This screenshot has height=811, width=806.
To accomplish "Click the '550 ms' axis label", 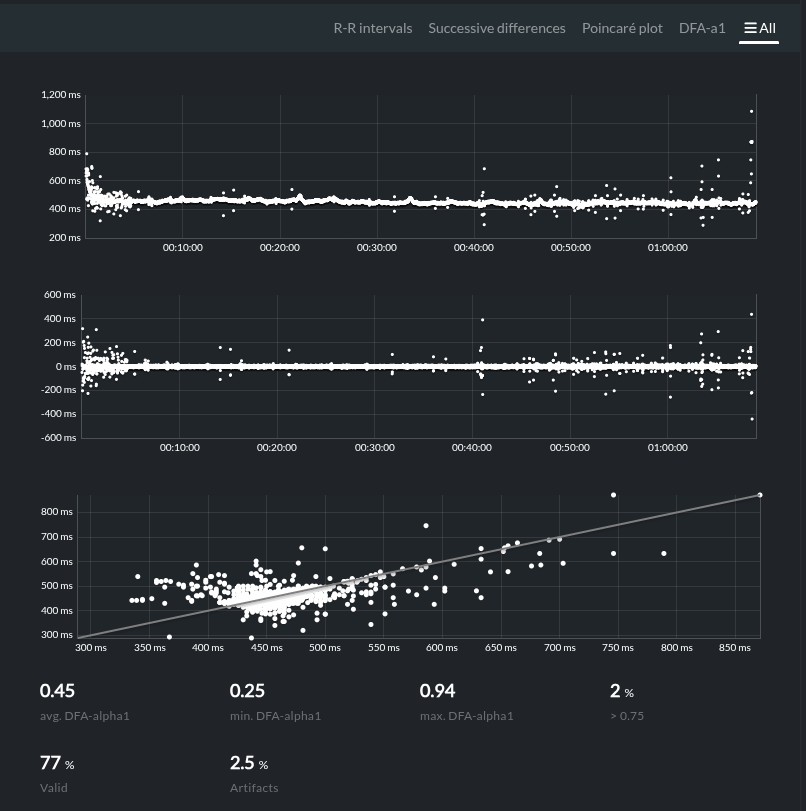I will (384, 648).
